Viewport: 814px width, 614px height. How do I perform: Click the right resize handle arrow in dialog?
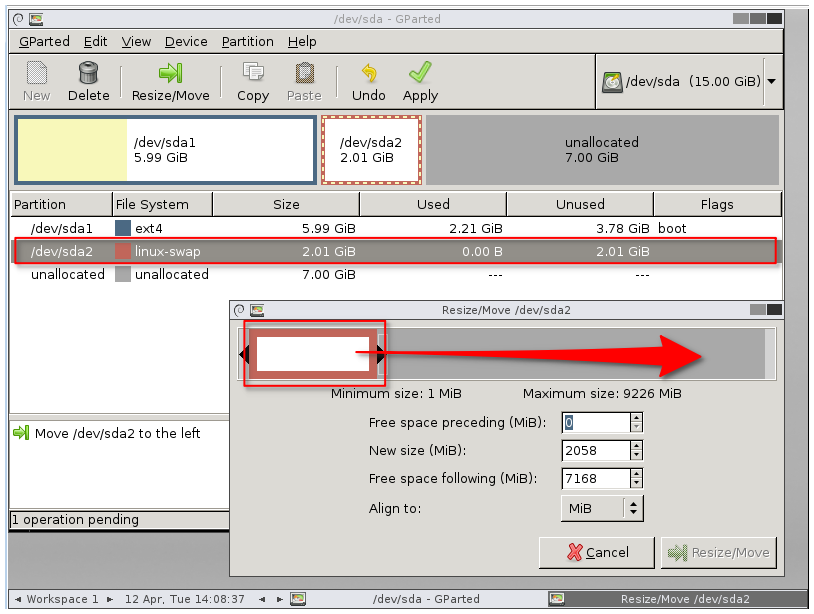[x=381, y=354]
